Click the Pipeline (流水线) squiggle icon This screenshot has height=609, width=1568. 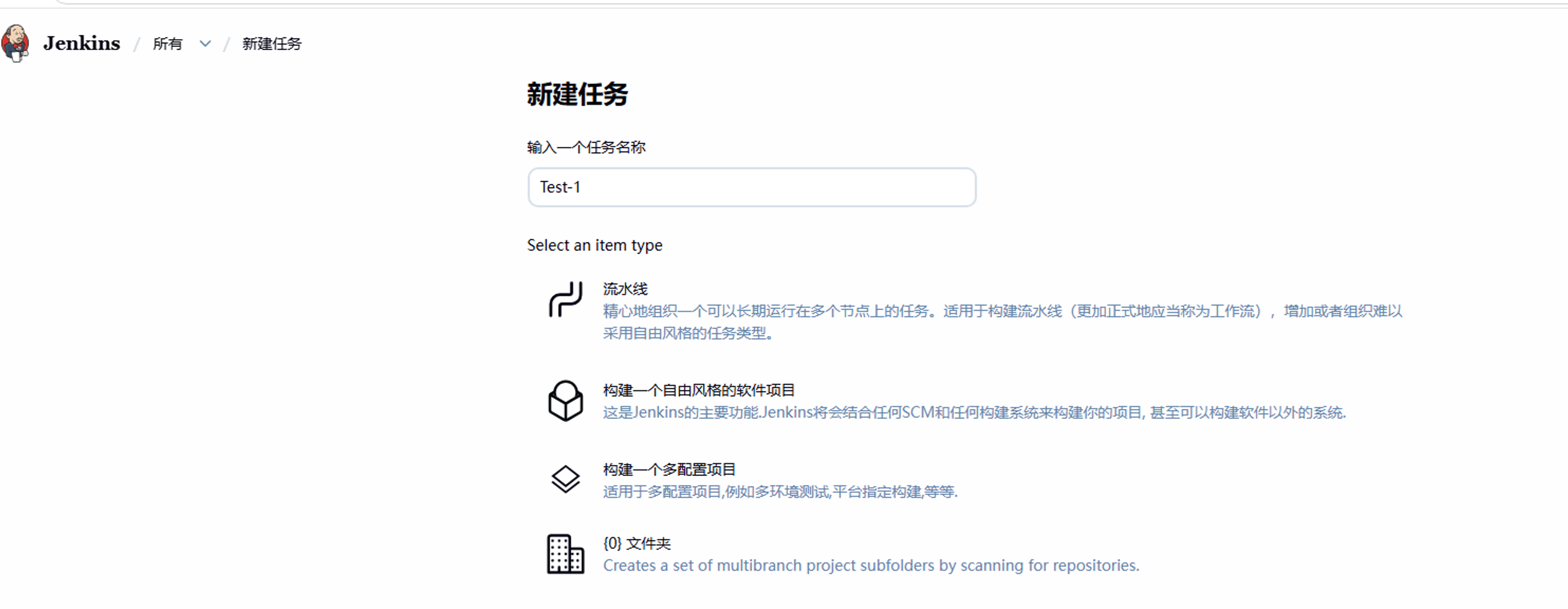point(566,299)
